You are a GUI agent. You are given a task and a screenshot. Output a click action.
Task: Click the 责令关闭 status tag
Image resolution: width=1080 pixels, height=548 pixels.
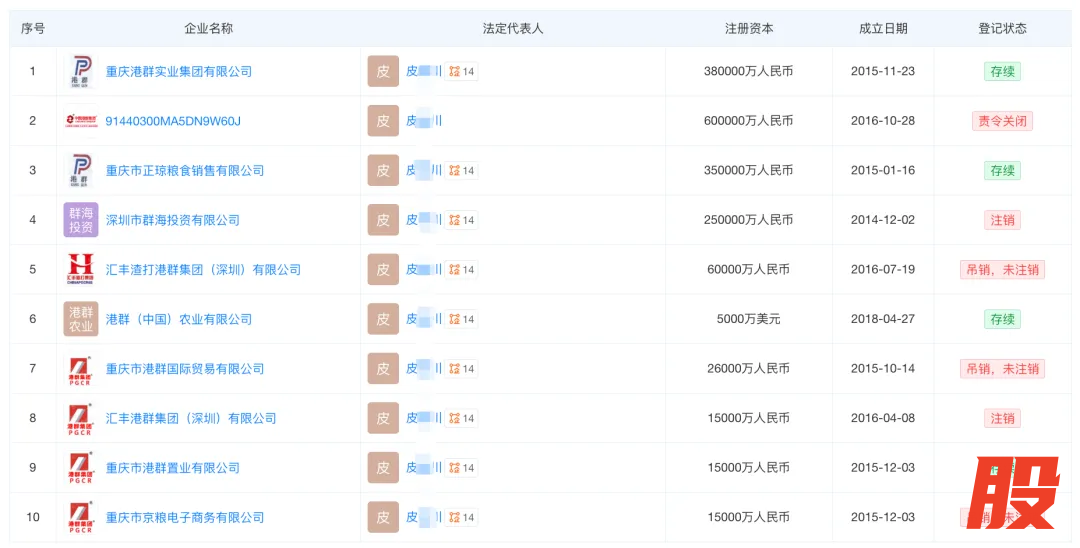[x=1002, y=121]
